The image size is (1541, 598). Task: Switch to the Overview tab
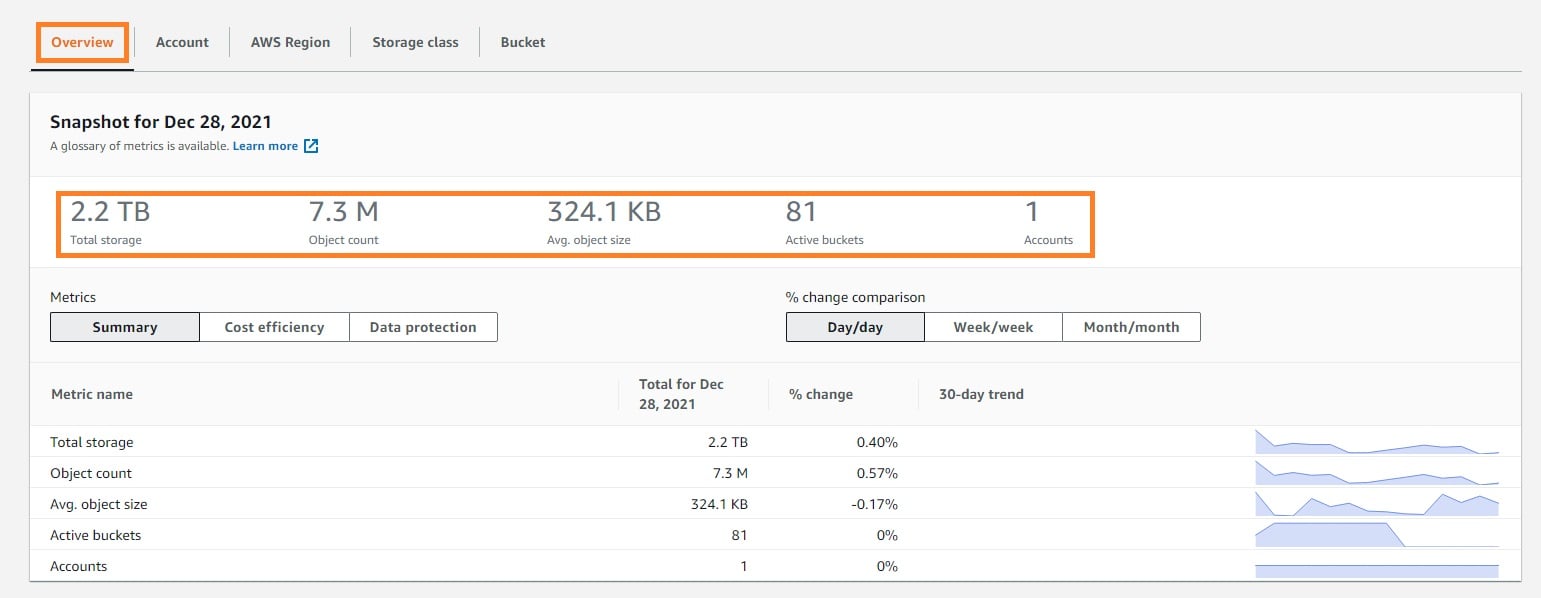click(83, 43)
